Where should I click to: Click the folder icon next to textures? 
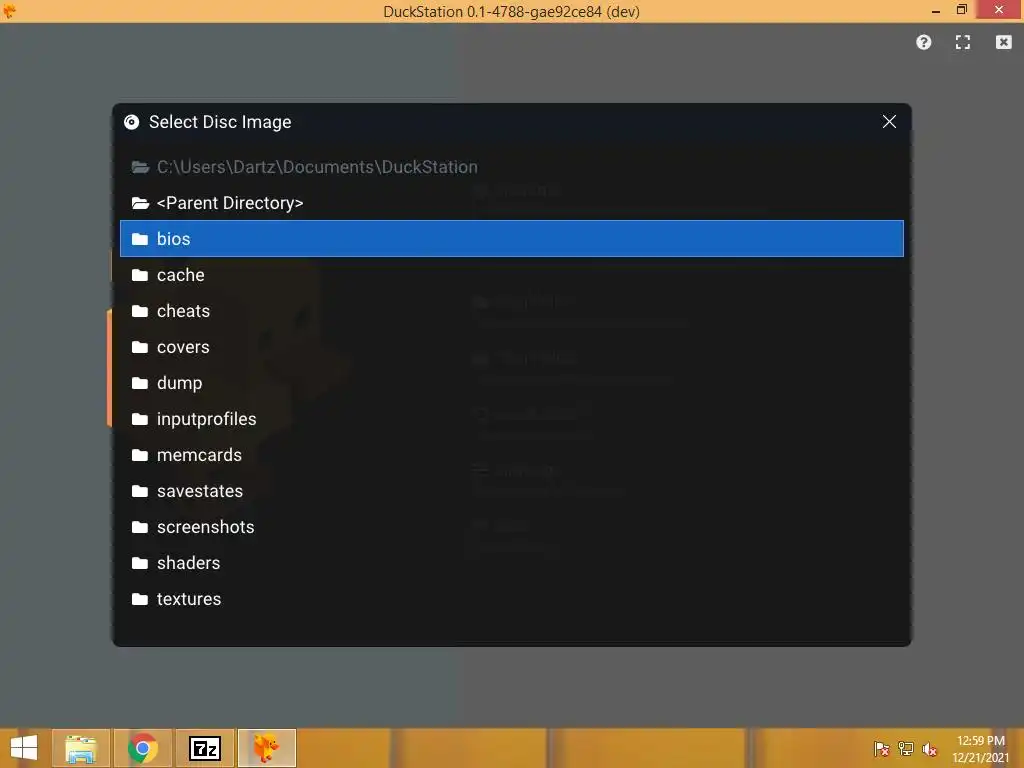pos(140,599)
